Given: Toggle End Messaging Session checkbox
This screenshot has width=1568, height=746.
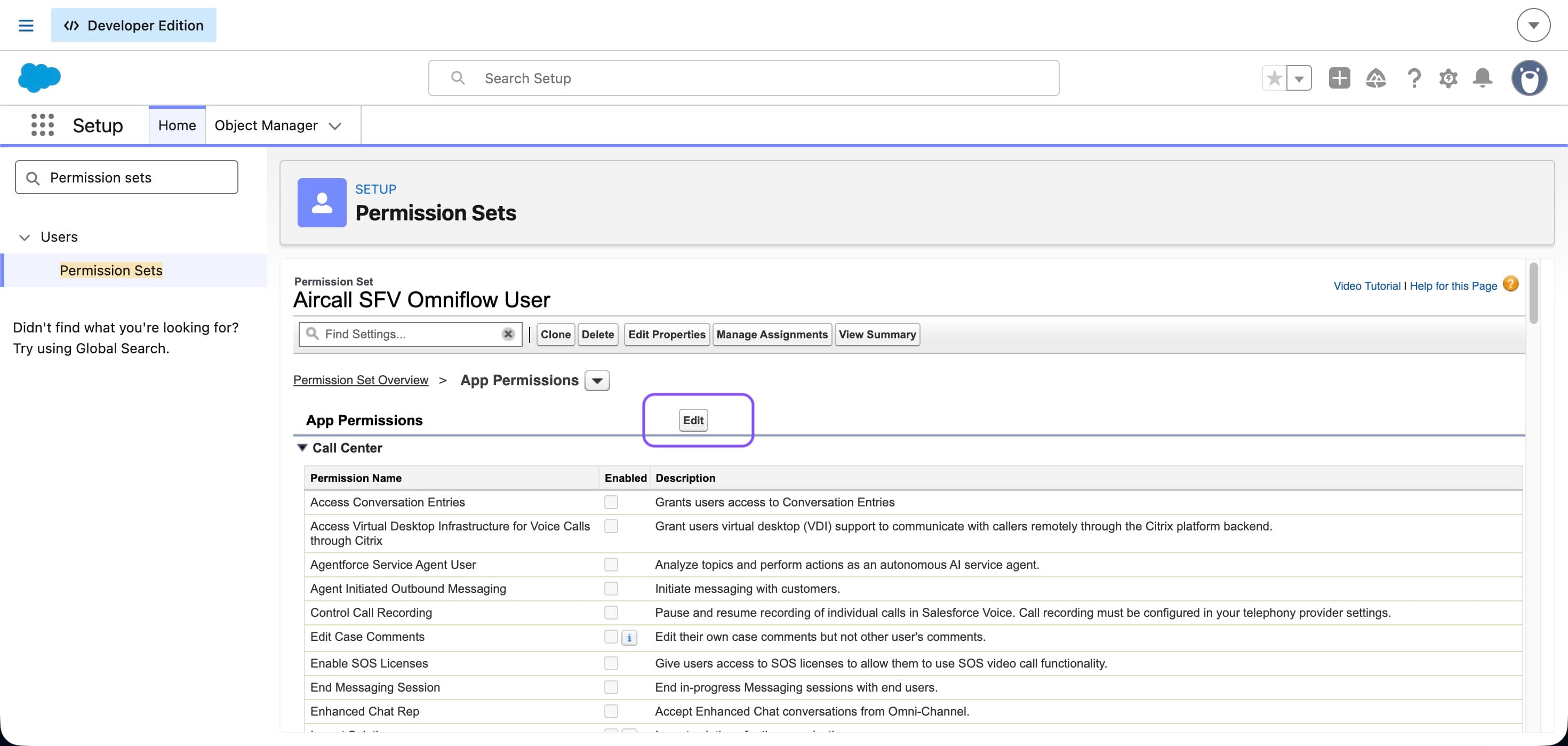Looking at the screenshot, I should point(611,687).
